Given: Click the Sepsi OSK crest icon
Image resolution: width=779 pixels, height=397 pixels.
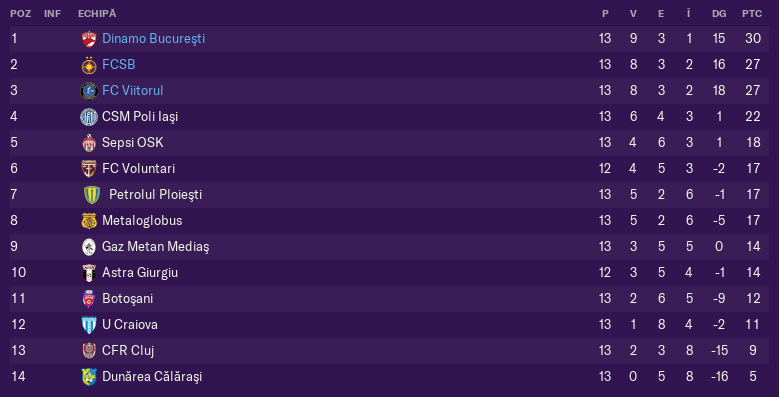Looking at the screenshot, I should point(89,143).
